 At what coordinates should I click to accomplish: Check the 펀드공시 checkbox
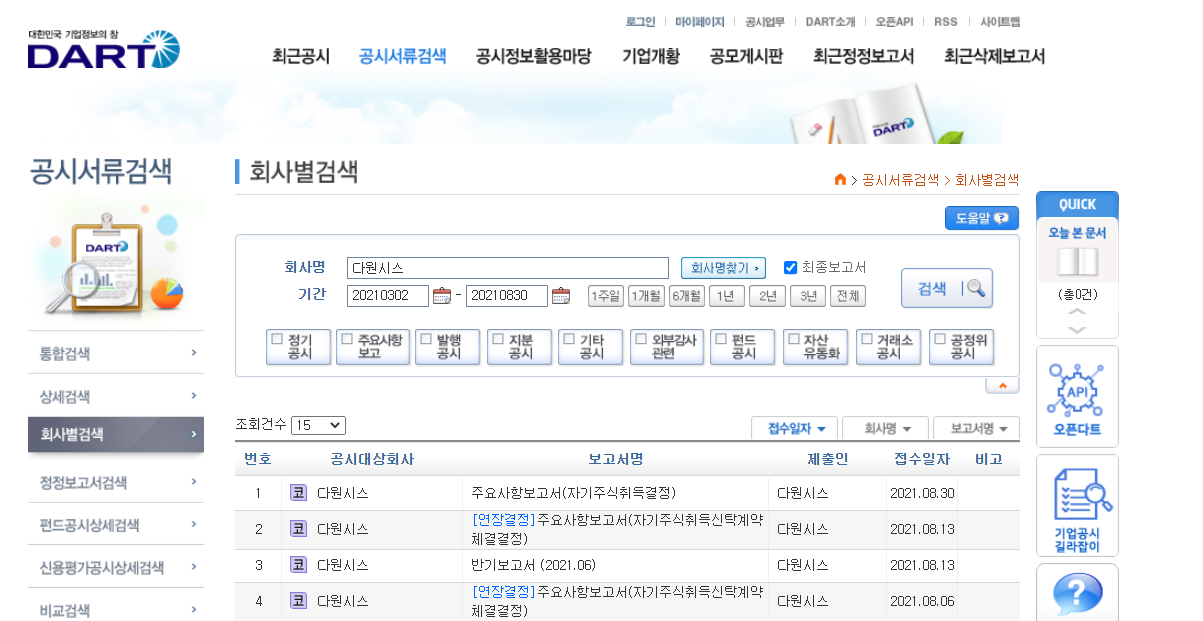point(721,339)
